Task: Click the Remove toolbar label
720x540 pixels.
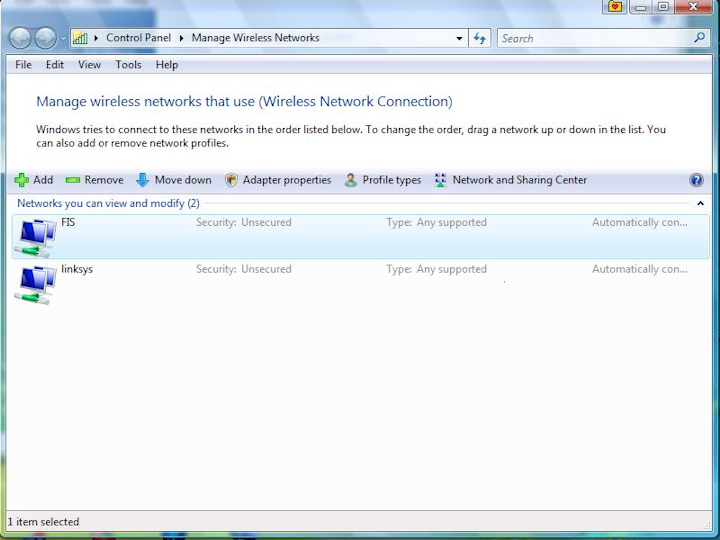Action: [x=104, y=180]
